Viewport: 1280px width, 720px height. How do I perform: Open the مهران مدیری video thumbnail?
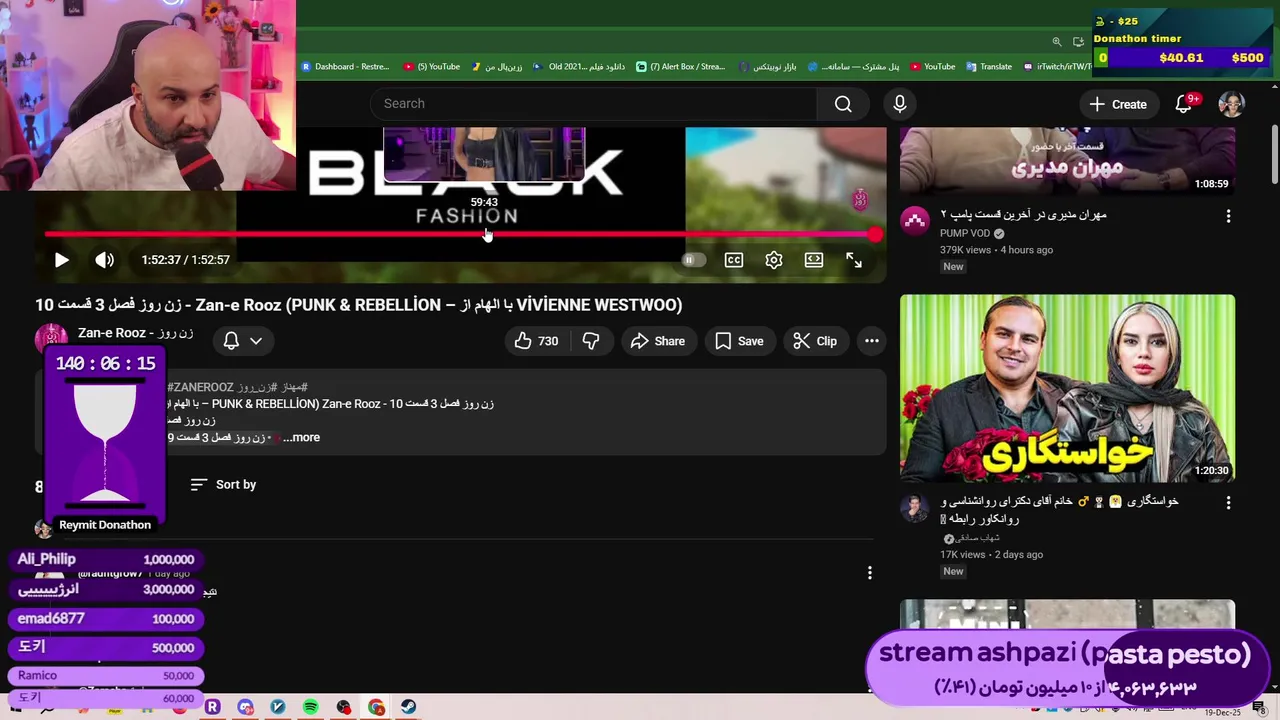1067,160
